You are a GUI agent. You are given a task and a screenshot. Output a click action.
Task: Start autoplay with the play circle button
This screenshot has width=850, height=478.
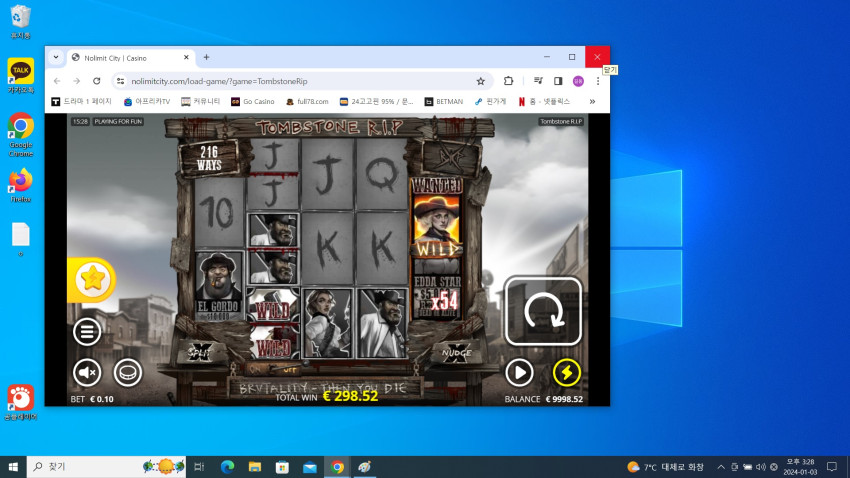[x=519, y=372]
